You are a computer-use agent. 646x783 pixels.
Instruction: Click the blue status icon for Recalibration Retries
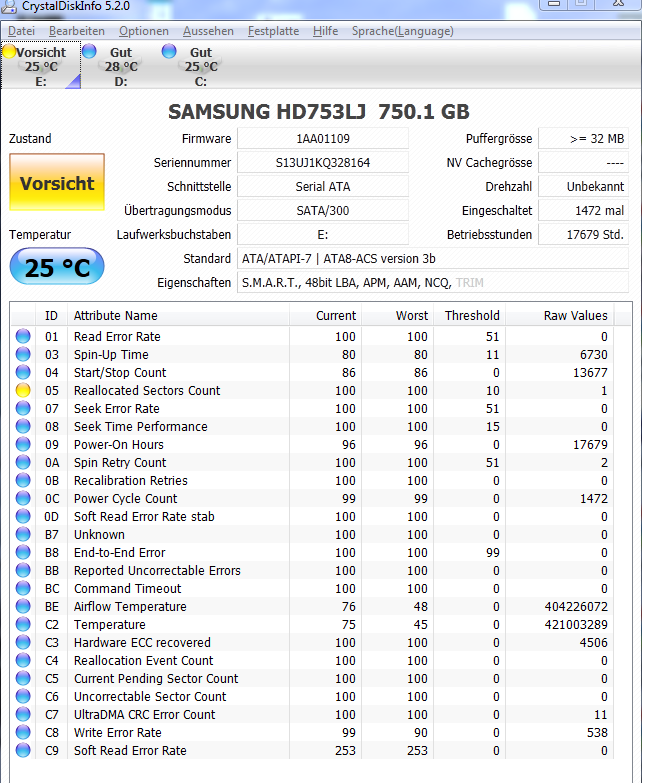pyautogui.click(x=23, y=480)
